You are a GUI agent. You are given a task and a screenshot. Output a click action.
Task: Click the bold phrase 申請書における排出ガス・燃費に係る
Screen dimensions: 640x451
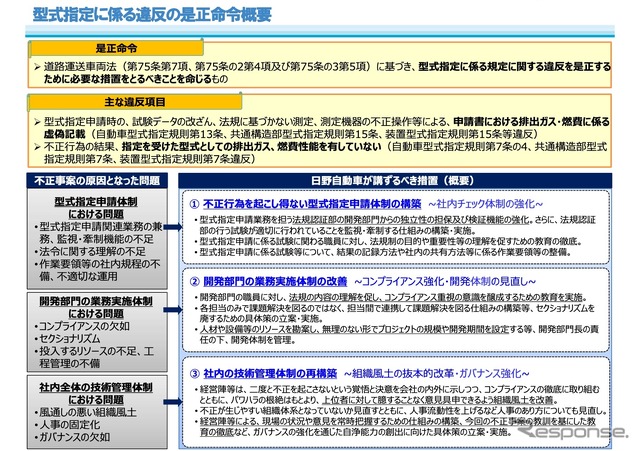pos(531,122)
